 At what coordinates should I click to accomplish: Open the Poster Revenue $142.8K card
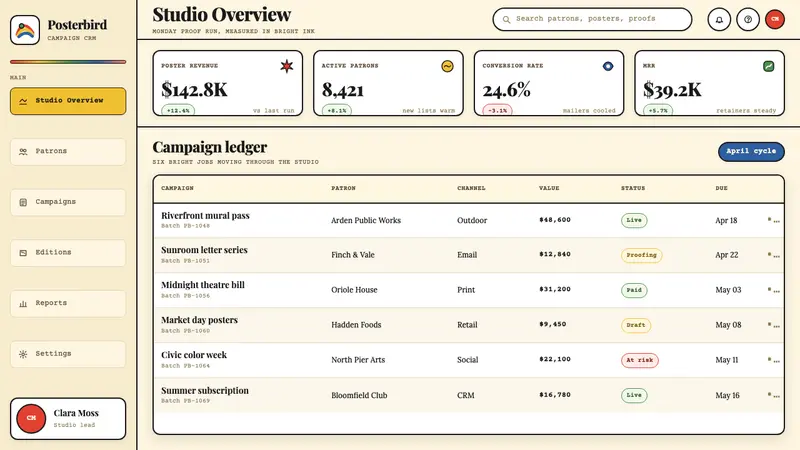tap(228, 83)
